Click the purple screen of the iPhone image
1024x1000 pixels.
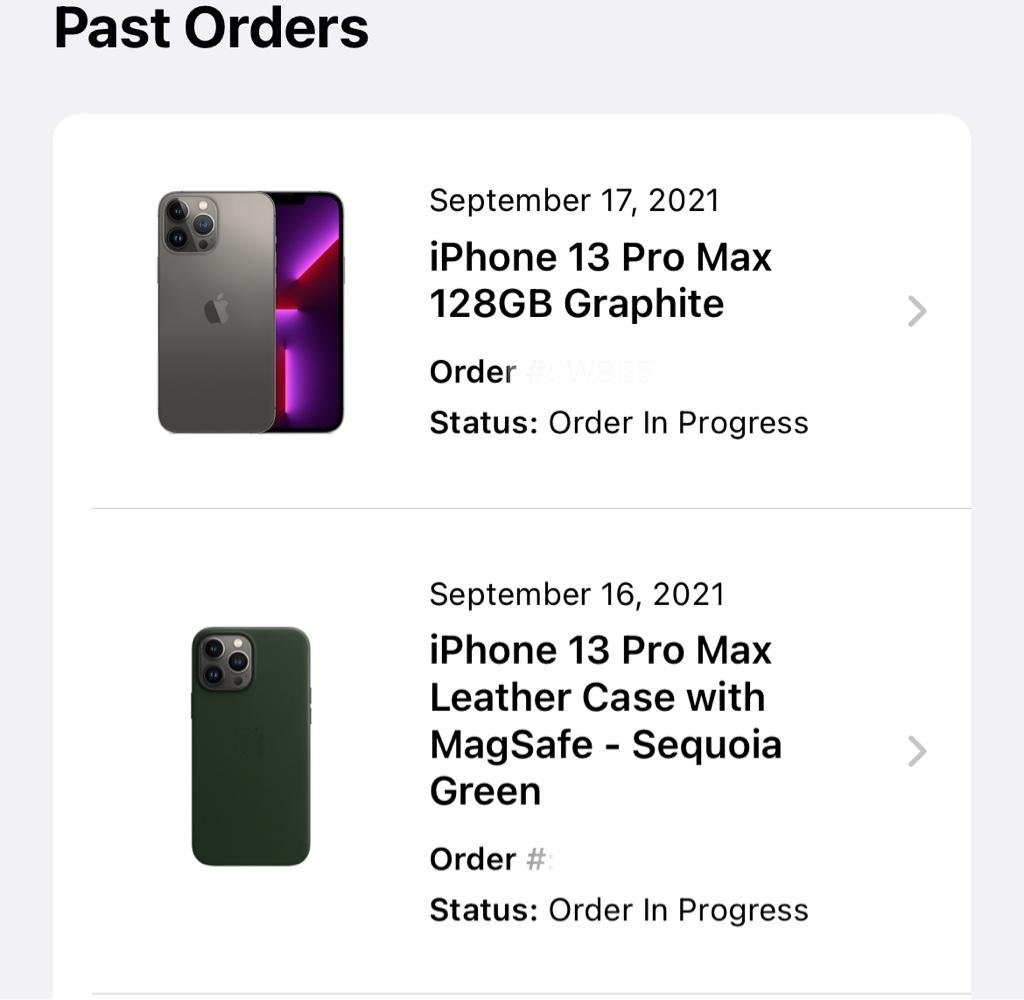(x=309, y=312)
